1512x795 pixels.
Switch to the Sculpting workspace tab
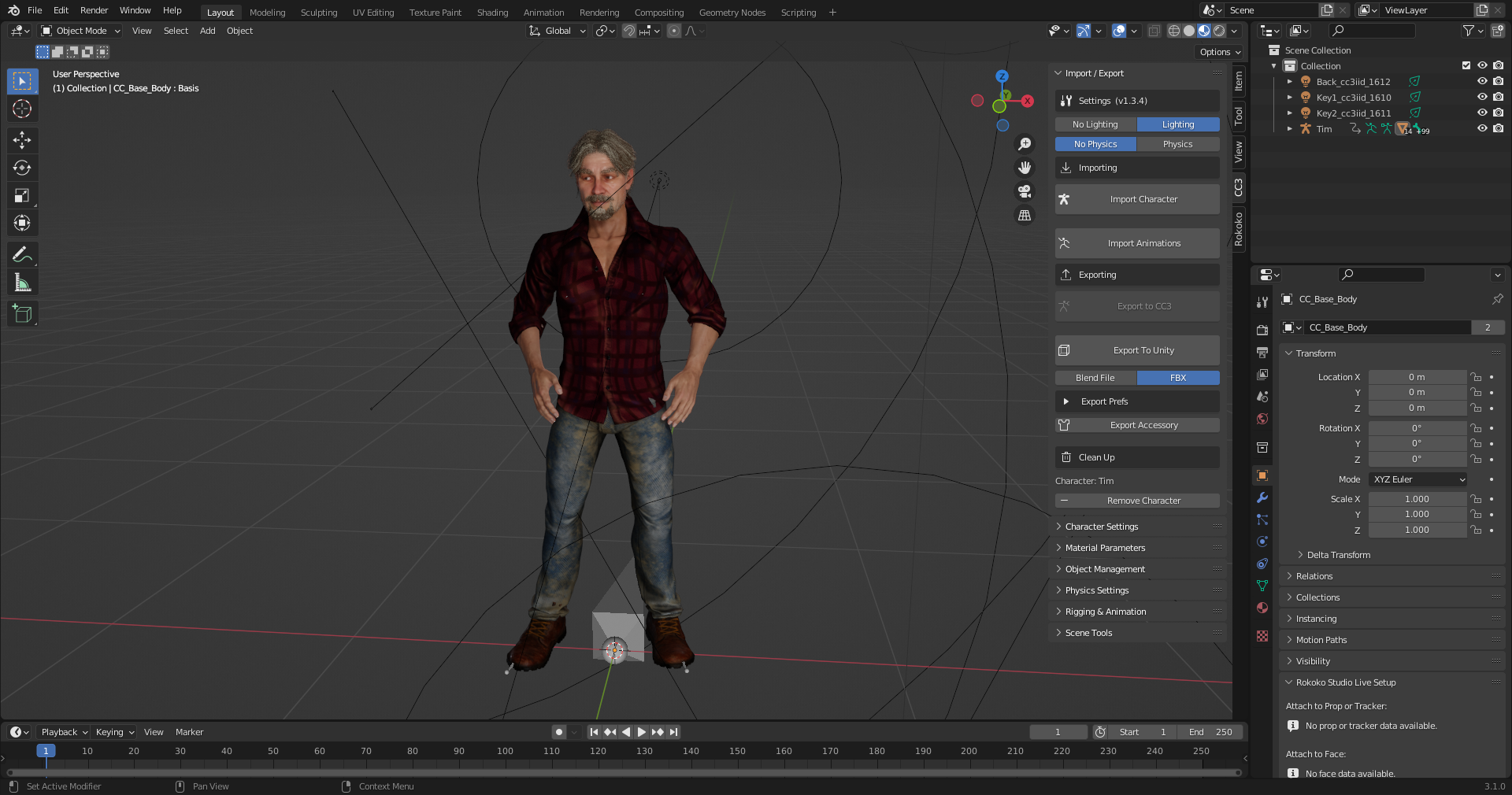point(319,12)
